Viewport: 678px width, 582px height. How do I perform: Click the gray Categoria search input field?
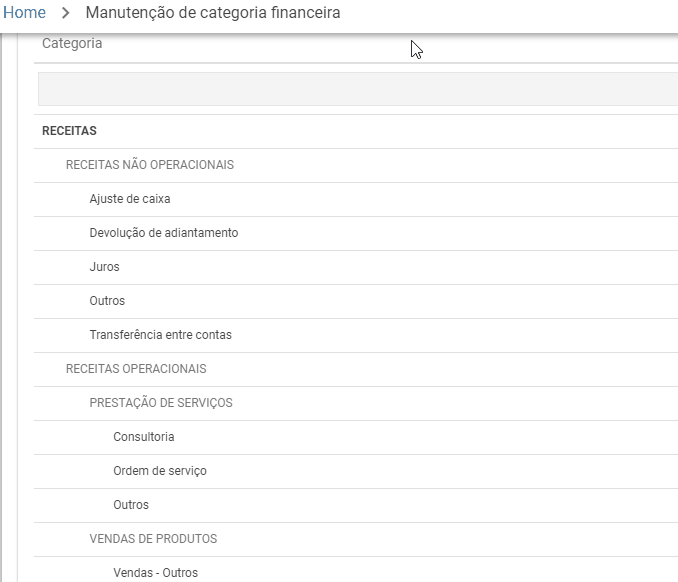click(358, 89)
